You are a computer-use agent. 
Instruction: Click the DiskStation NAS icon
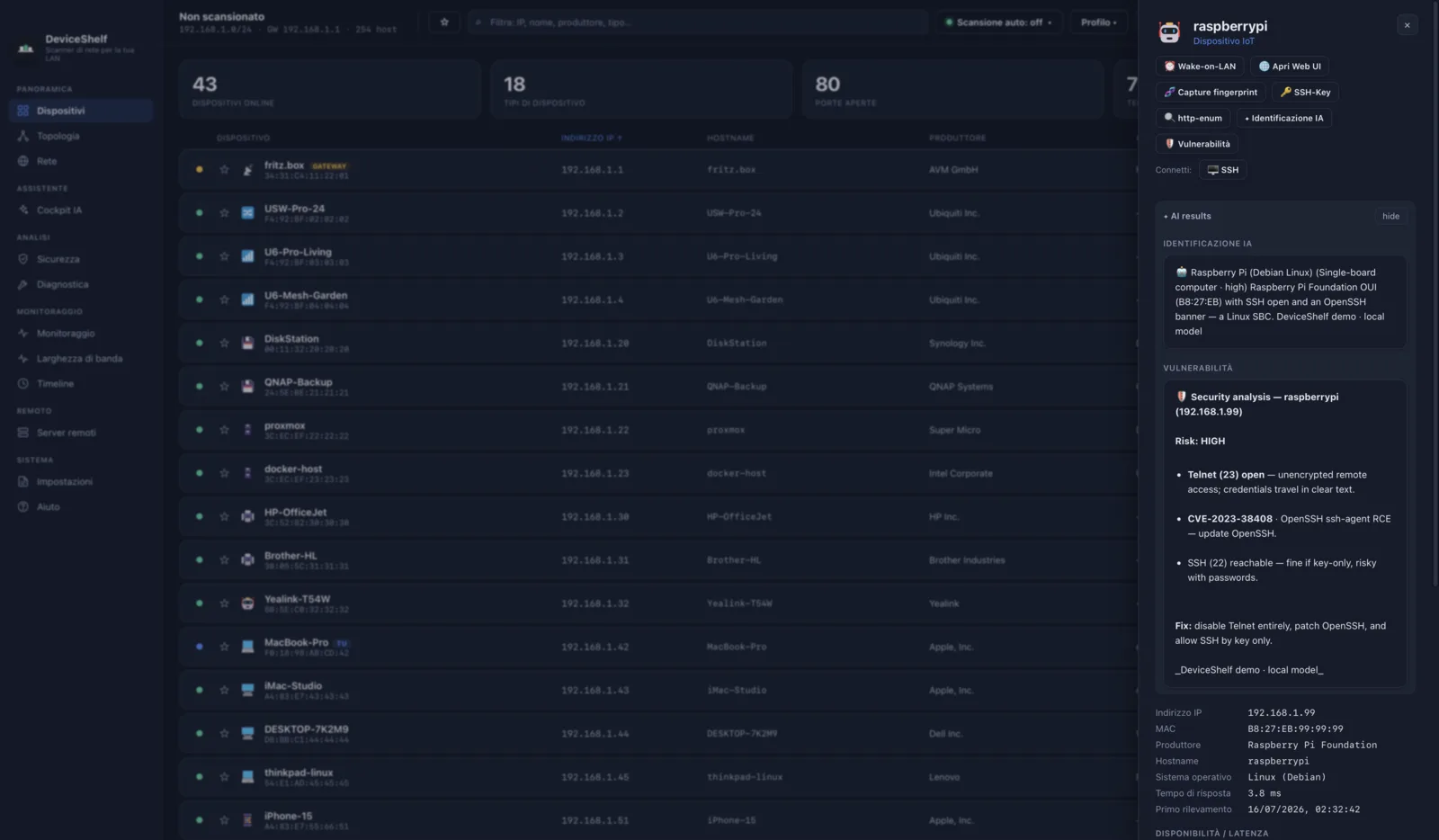247,343
